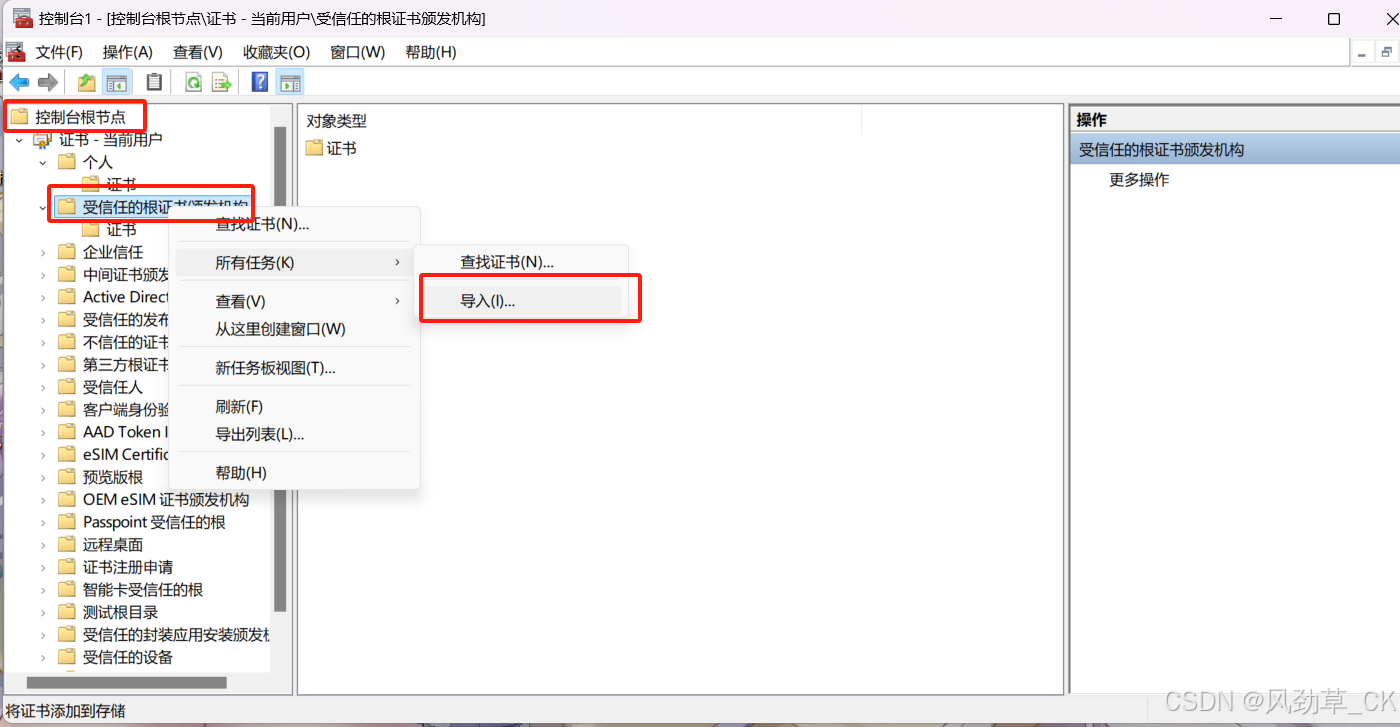Choose 导入(I)... from the submenu
Image resolution: width=1400 pixels, height=727 pixels.
tap(521, 301)
